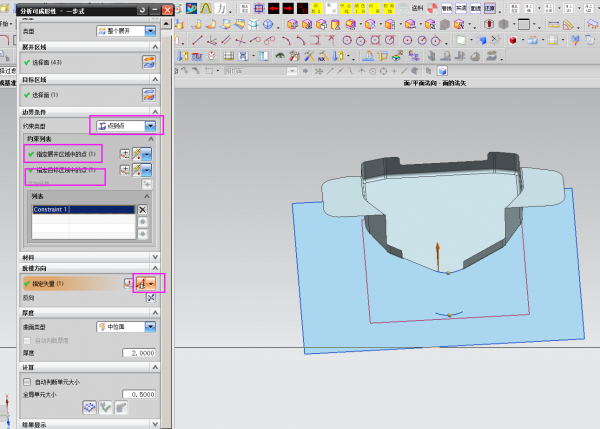Move list item down arrow
This screenshot has width=600, height=429.
tap(143, 234)
